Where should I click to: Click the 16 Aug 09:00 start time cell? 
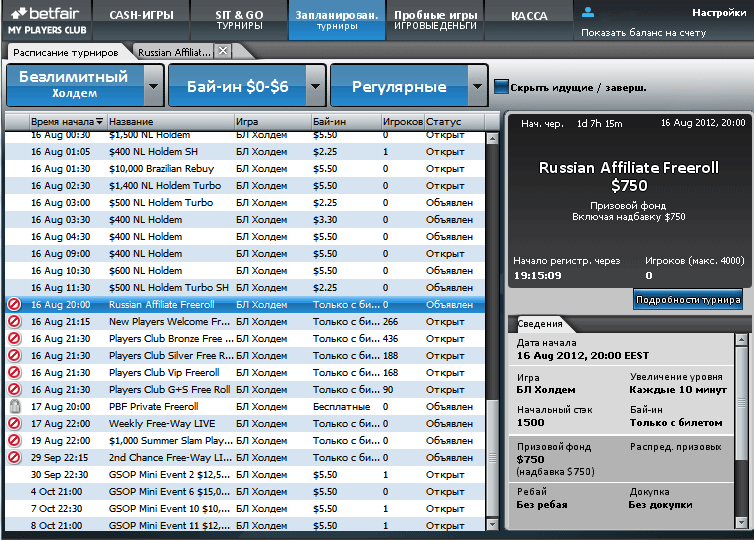coord(61,253)
